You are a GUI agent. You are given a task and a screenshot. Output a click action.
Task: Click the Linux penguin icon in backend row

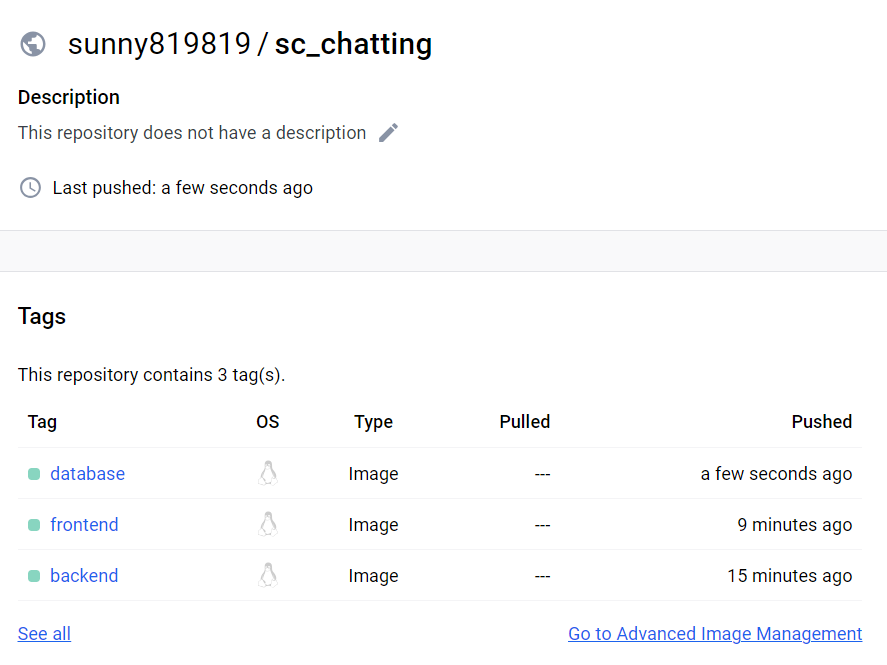coord(268,575)
